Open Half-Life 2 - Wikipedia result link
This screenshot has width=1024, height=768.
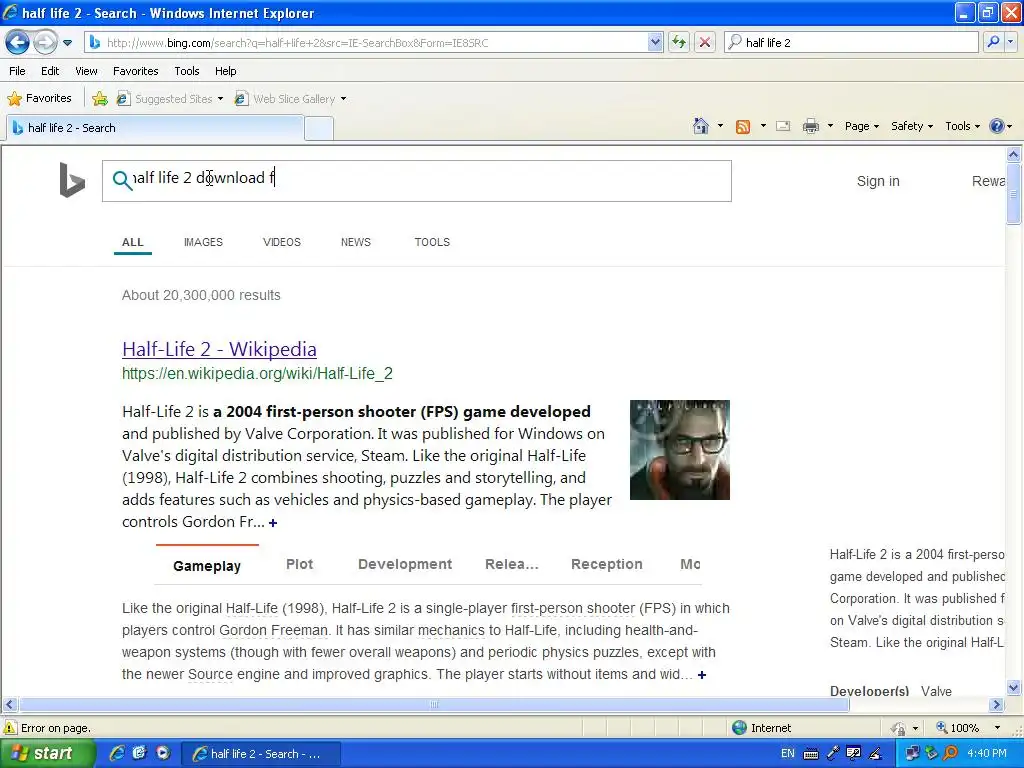(x=219, y=349)
